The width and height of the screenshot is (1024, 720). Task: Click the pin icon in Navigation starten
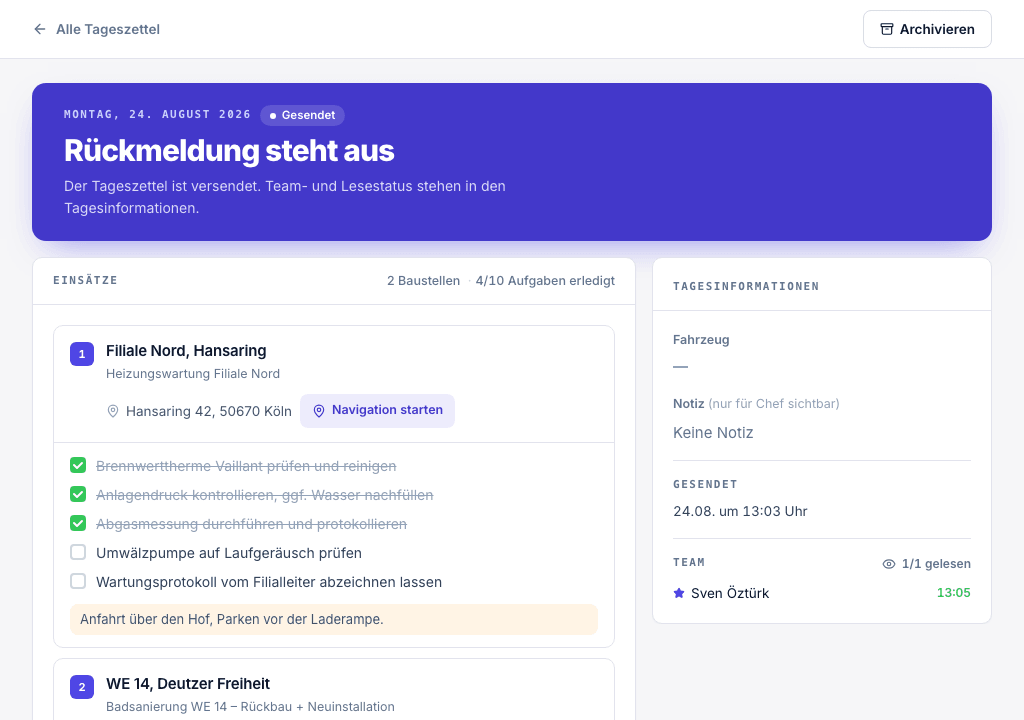[319, 411]
